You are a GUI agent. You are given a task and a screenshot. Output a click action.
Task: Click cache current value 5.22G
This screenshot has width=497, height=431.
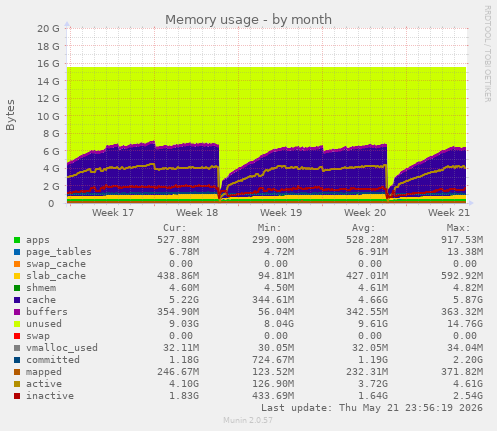click(x=184, y=300)
